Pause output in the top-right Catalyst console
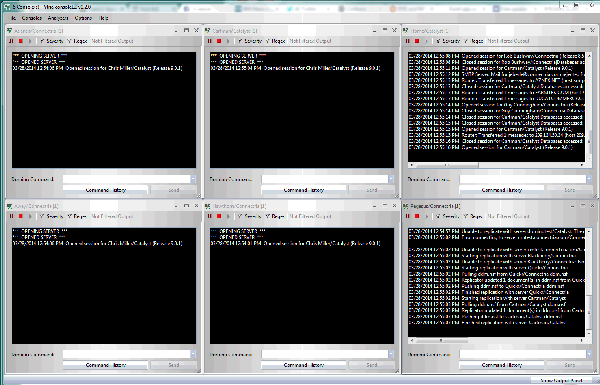The width and height of the screenshot is (600, 385). (408, 41)
